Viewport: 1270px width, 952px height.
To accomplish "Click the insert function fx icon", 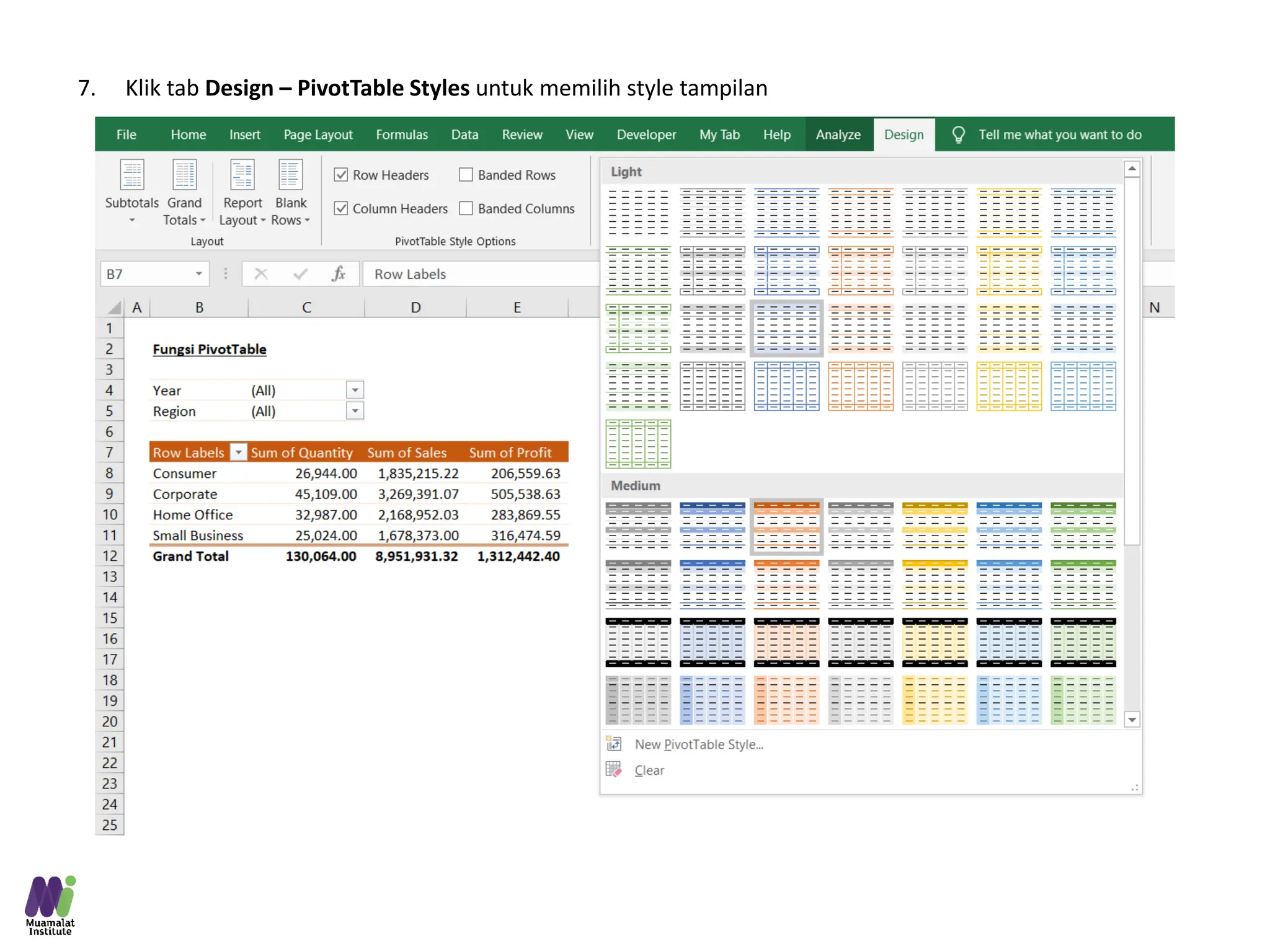I will pyautogui.click(x=339, y=274).
